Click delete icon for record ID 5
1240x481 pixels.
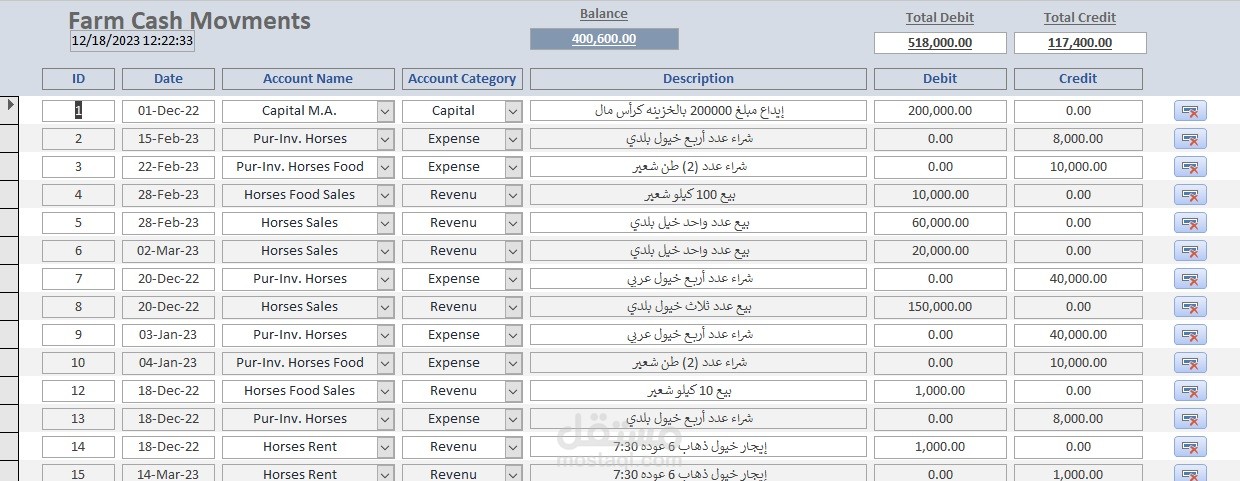1190,223
